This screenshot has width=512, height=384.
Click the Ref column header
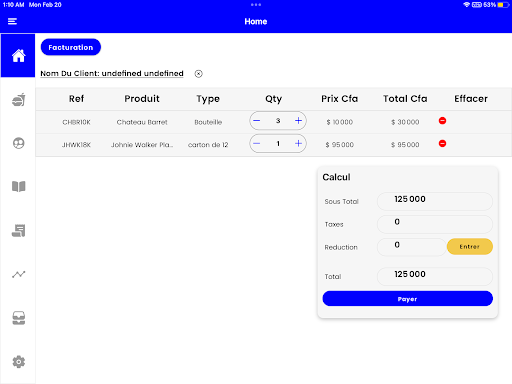76,99
